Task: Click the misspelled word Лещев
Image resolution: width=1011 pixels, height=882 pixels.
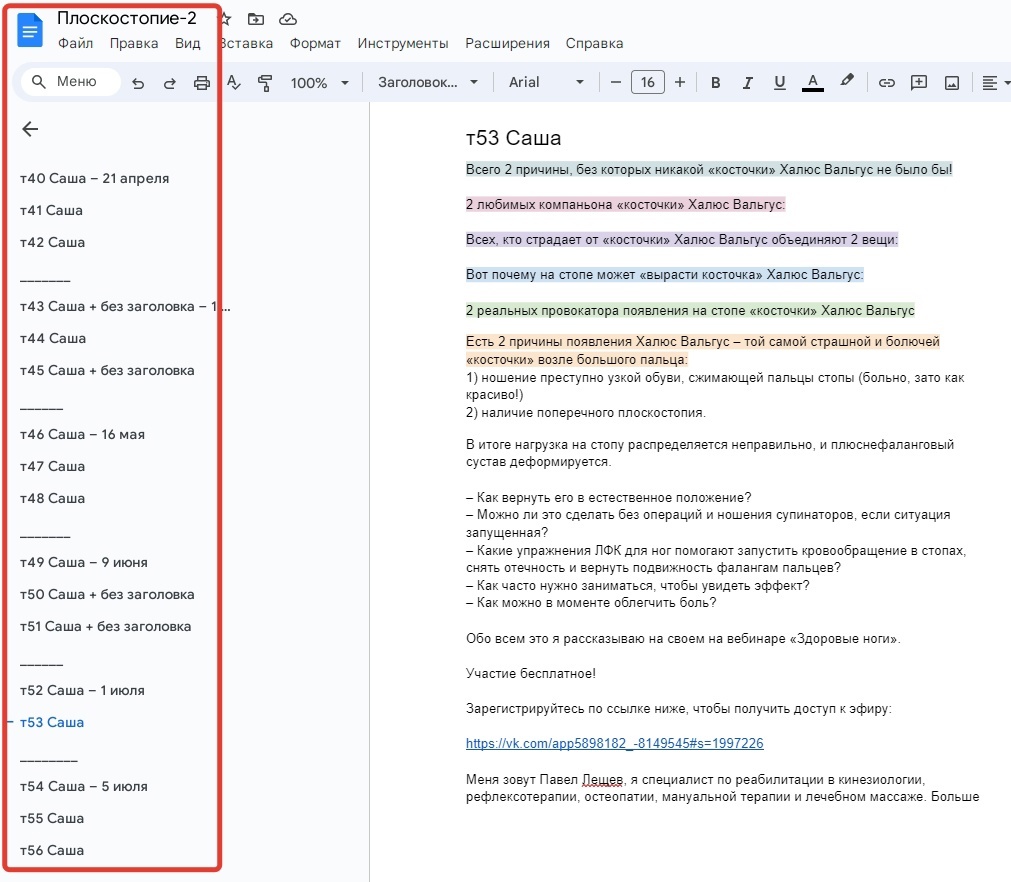Action: tap(603, 779)
